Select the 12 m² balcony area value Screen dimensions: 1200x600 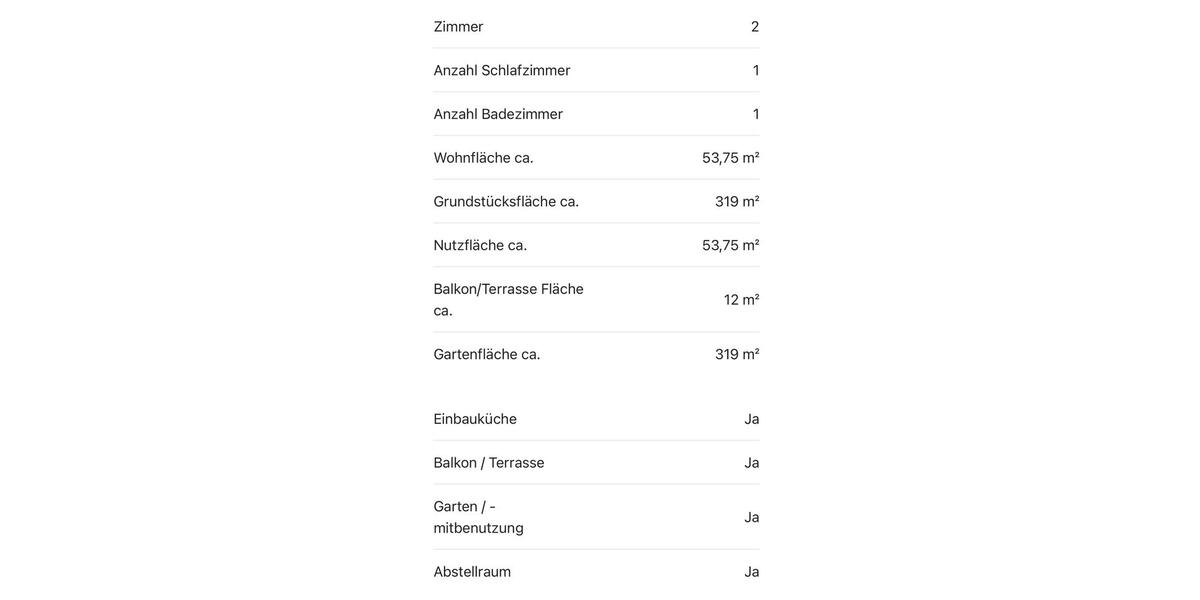click(741, 300)
